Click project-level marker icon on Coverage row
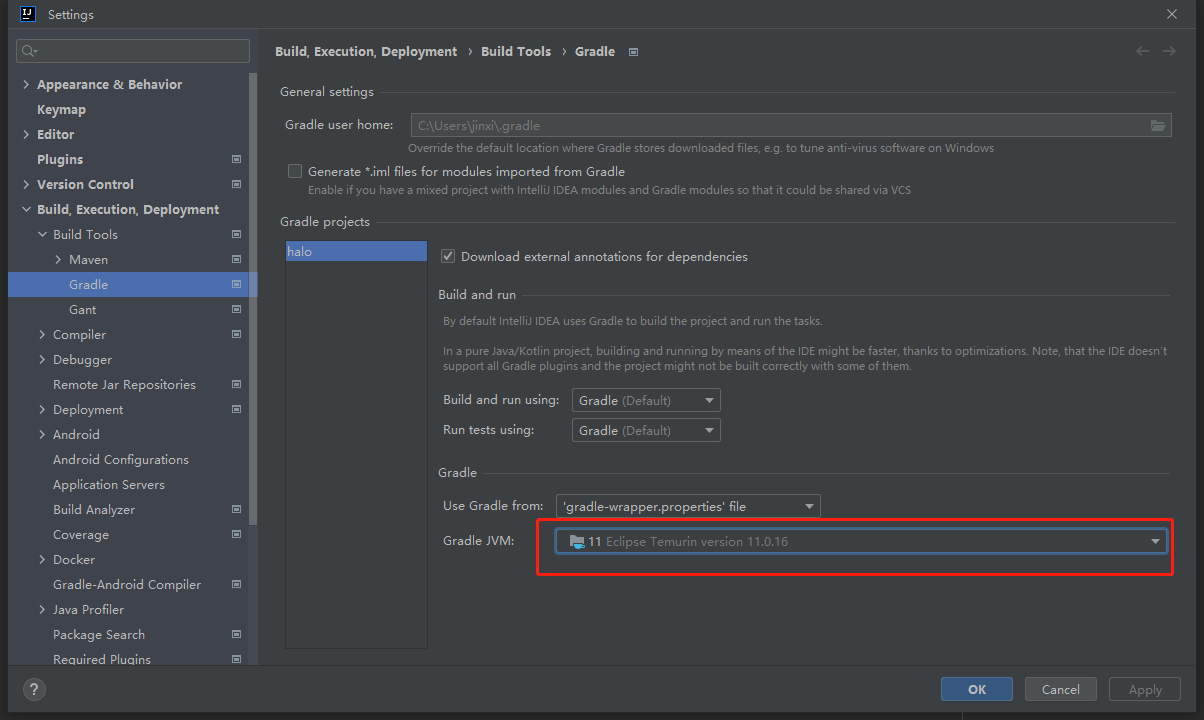Viewport: 1204px width, 720px height. tap(236, 534)
